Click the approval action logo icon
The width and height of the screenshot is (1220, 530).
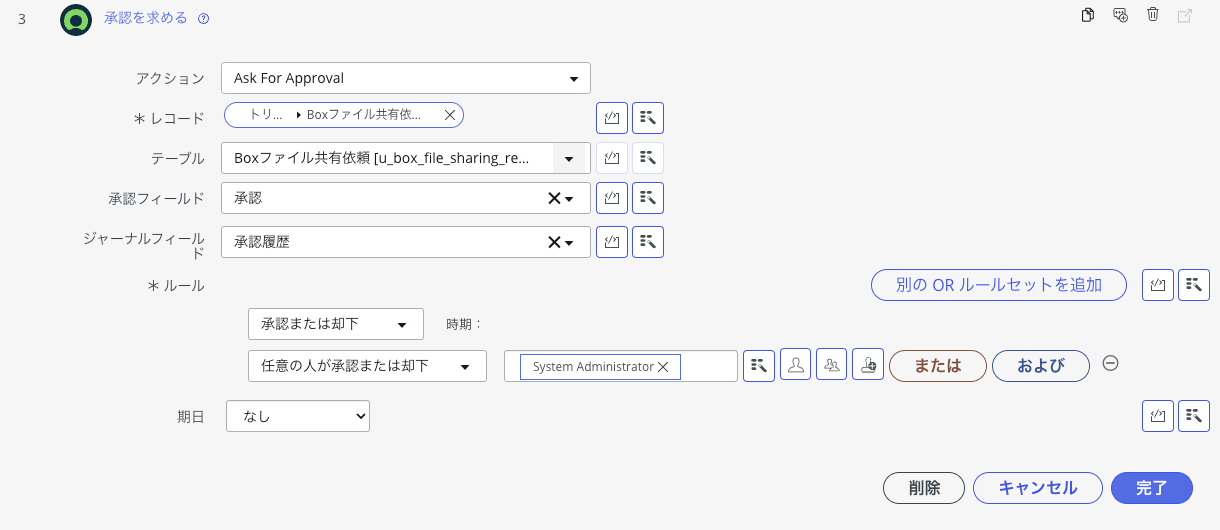[76, 19]
